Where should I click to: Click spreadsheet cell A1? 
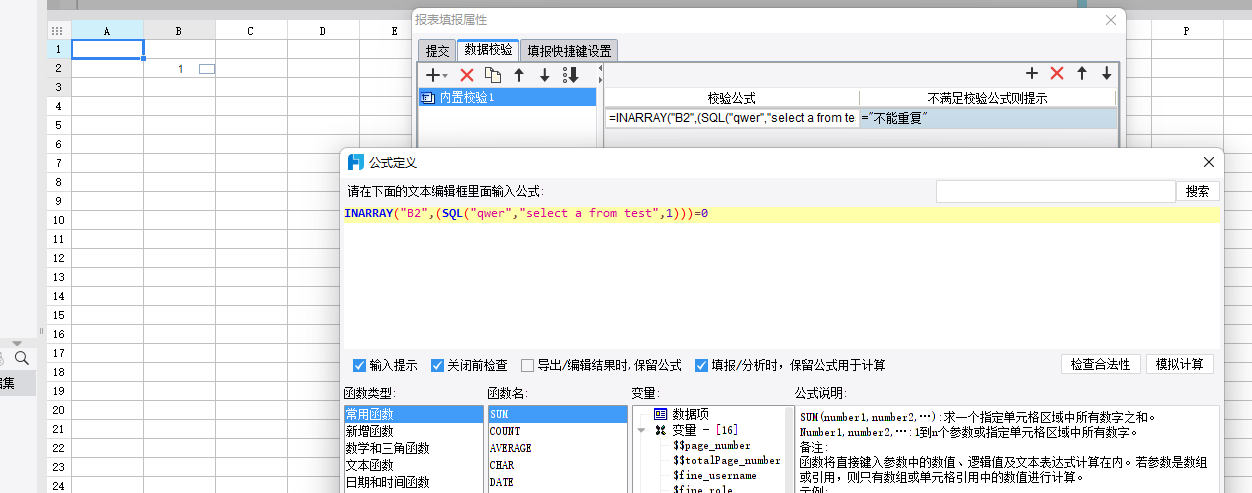(108, 49)
